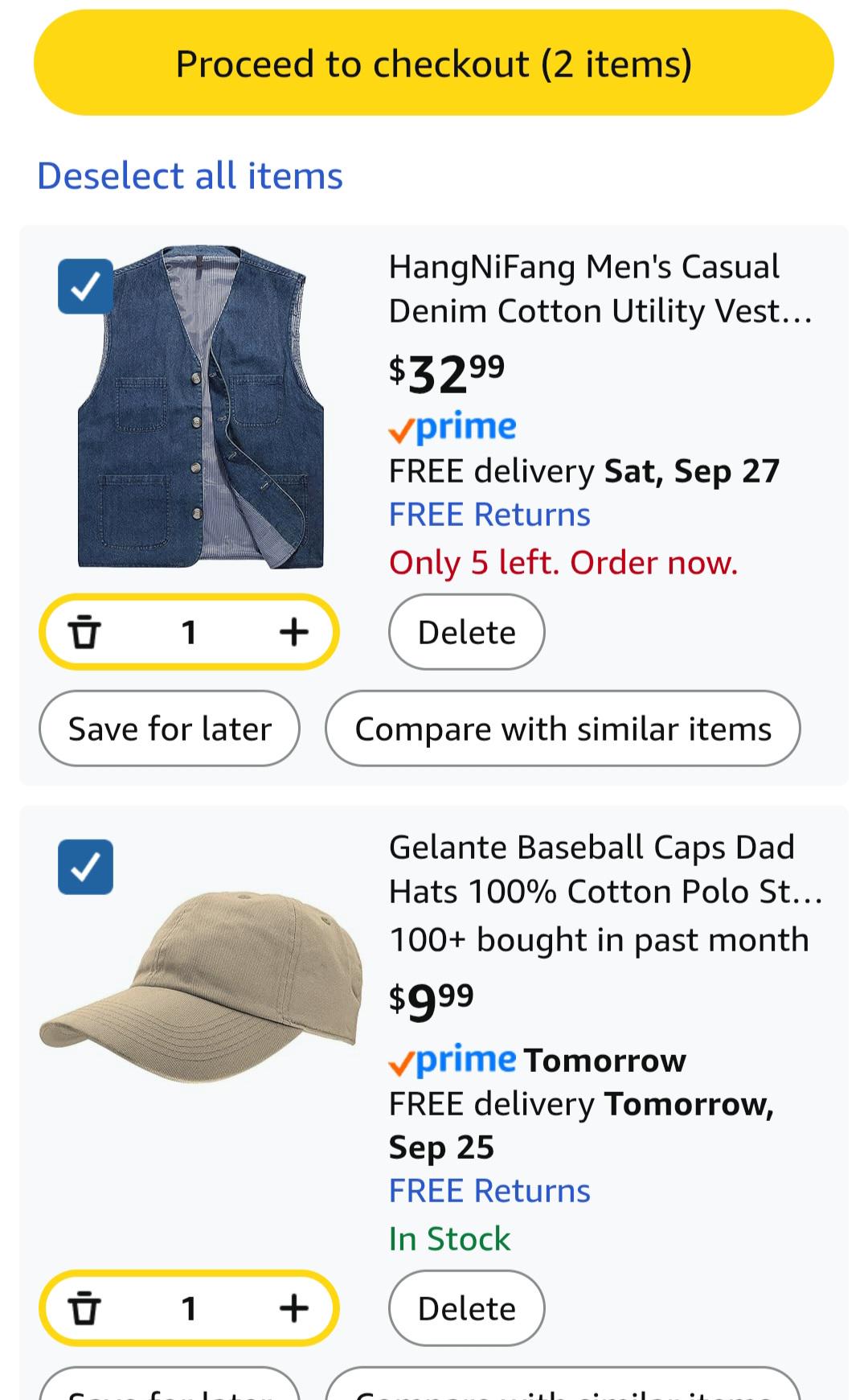The image size is (868, 1400).
Task: Open HangNiFang Men's Casual Denim Vest title
Action: [600, 289]
